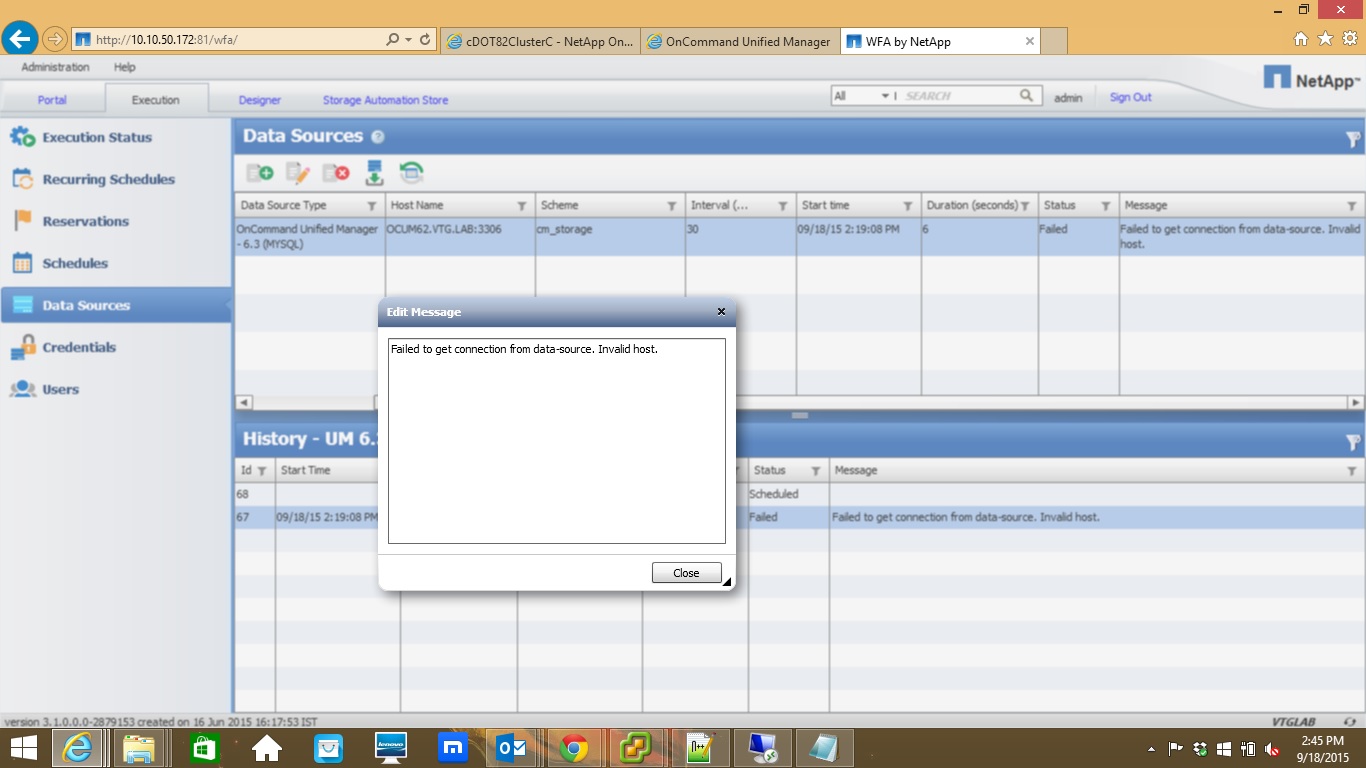The width and height of the screenshot is (1366, 768).
Task: Open filter for Duration (seconds) column
Action: pos(1026,206)
